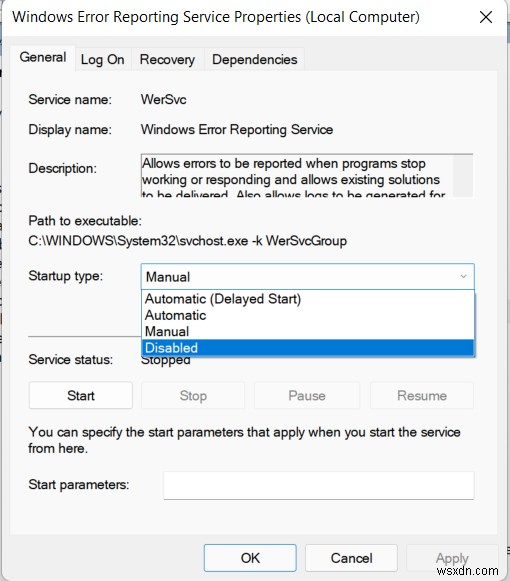The image size is (510, 581).
Task: Click the Apply button
Action: tap(452, 558)
